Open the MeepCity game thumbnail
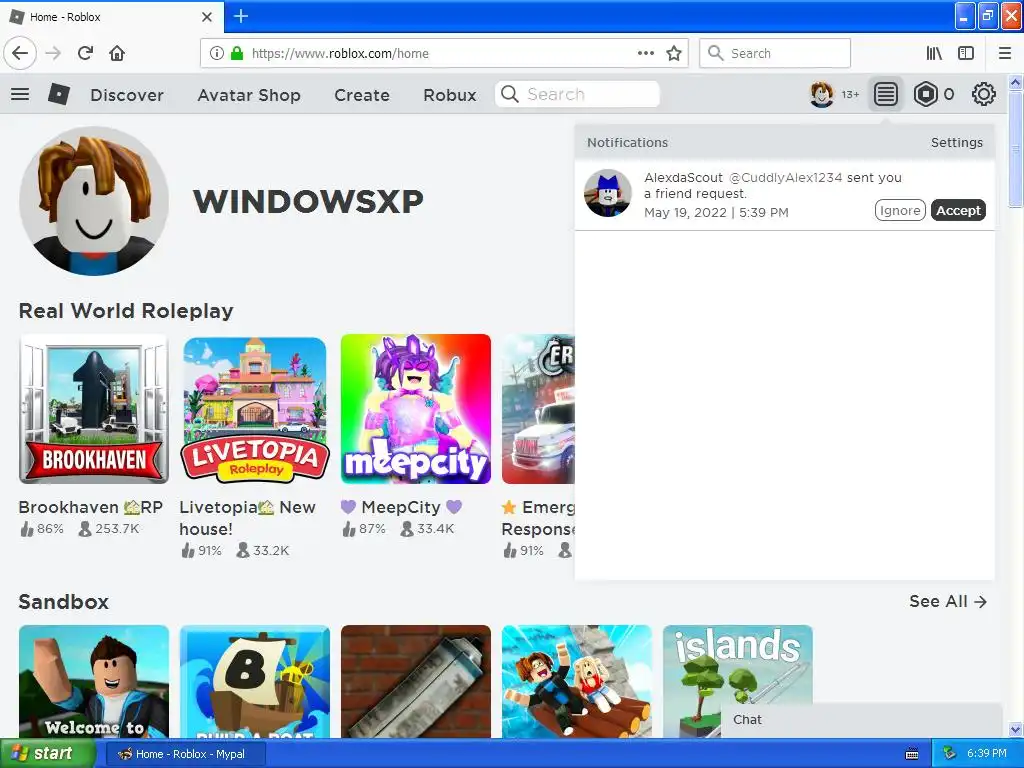The width and height of the screenshot is (1024, 768). (x=415, y=409)
